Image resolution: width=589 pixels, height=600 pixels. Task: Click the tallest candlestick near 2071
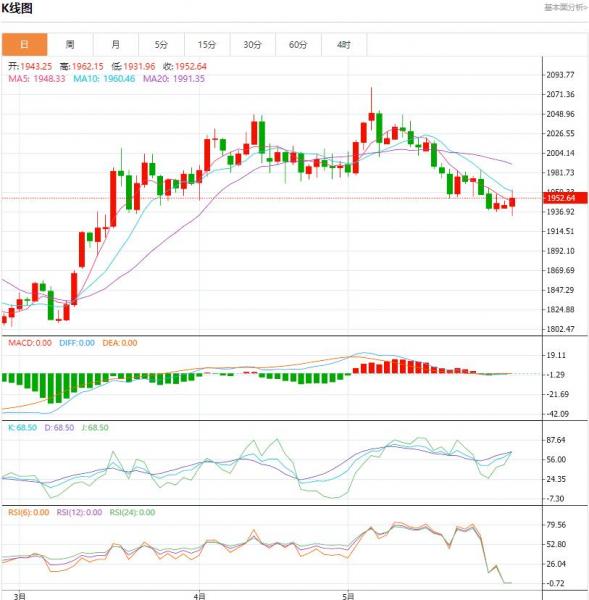[371, 109]
